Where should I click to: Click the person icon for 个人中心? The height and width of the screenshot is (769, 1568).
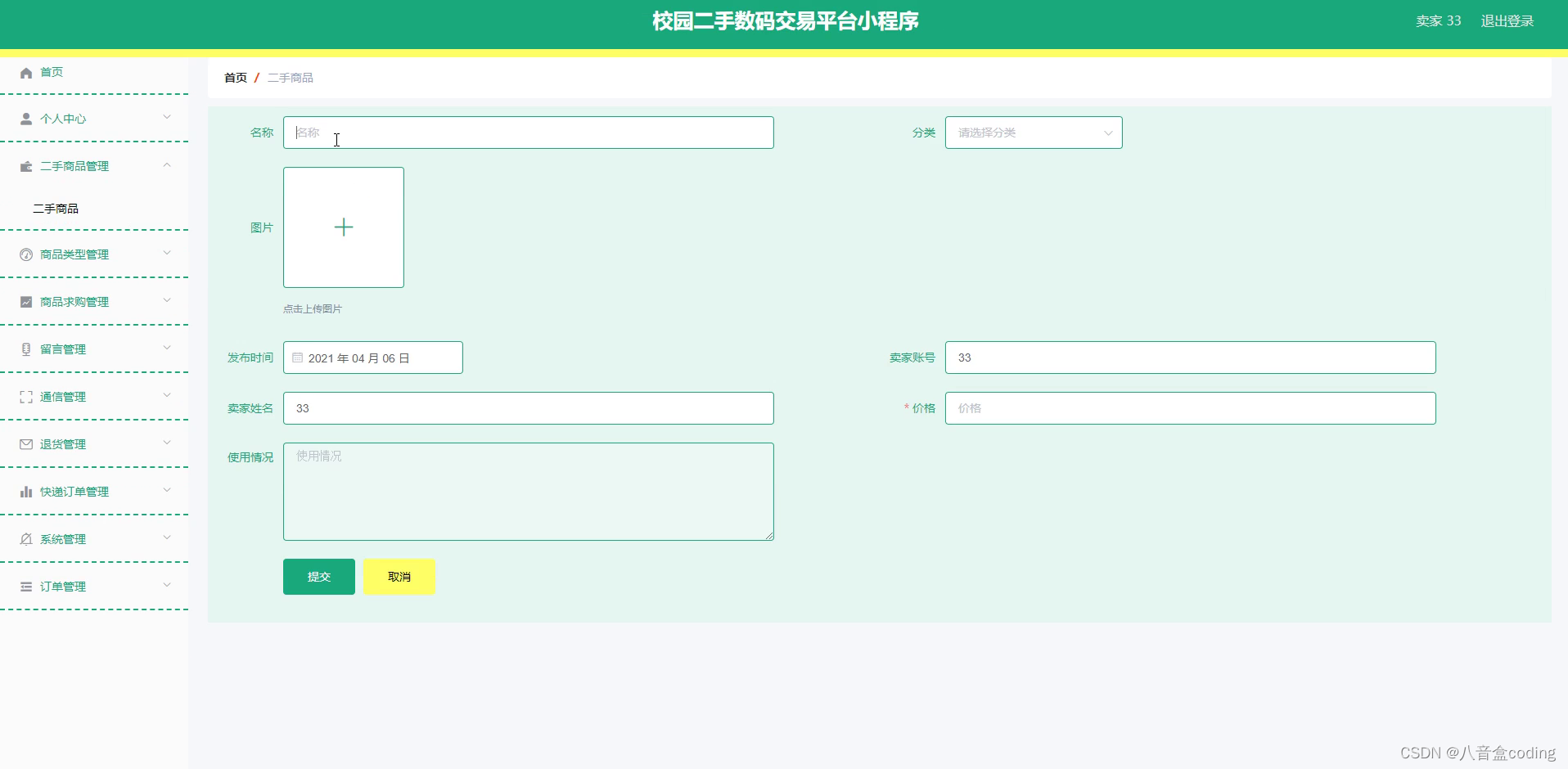pyautogui.click(x=26, y=119)
